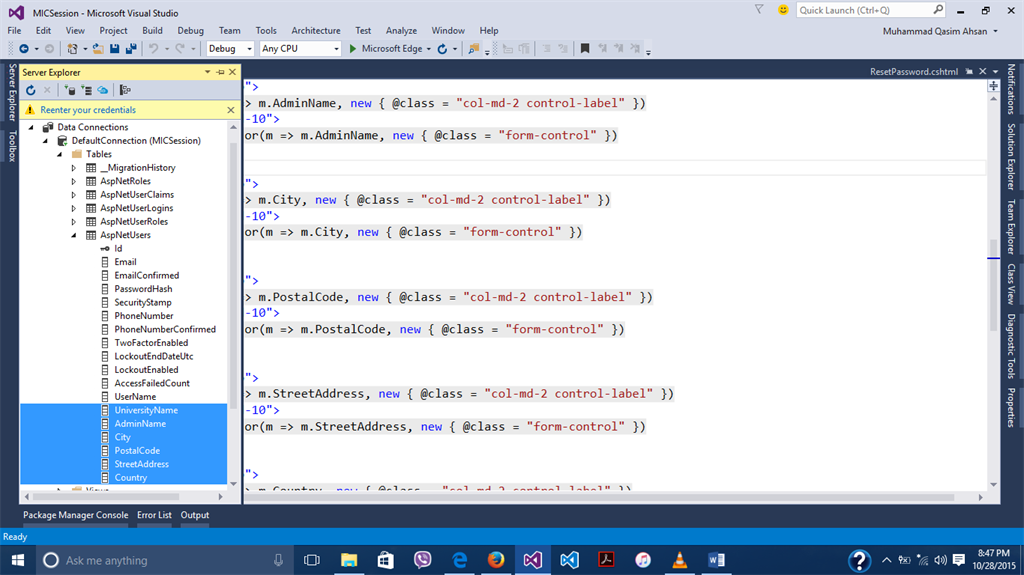Open Firefox from the Windows taskbar
Viewport: 1024px width, 575px height.
click(495, 560)
